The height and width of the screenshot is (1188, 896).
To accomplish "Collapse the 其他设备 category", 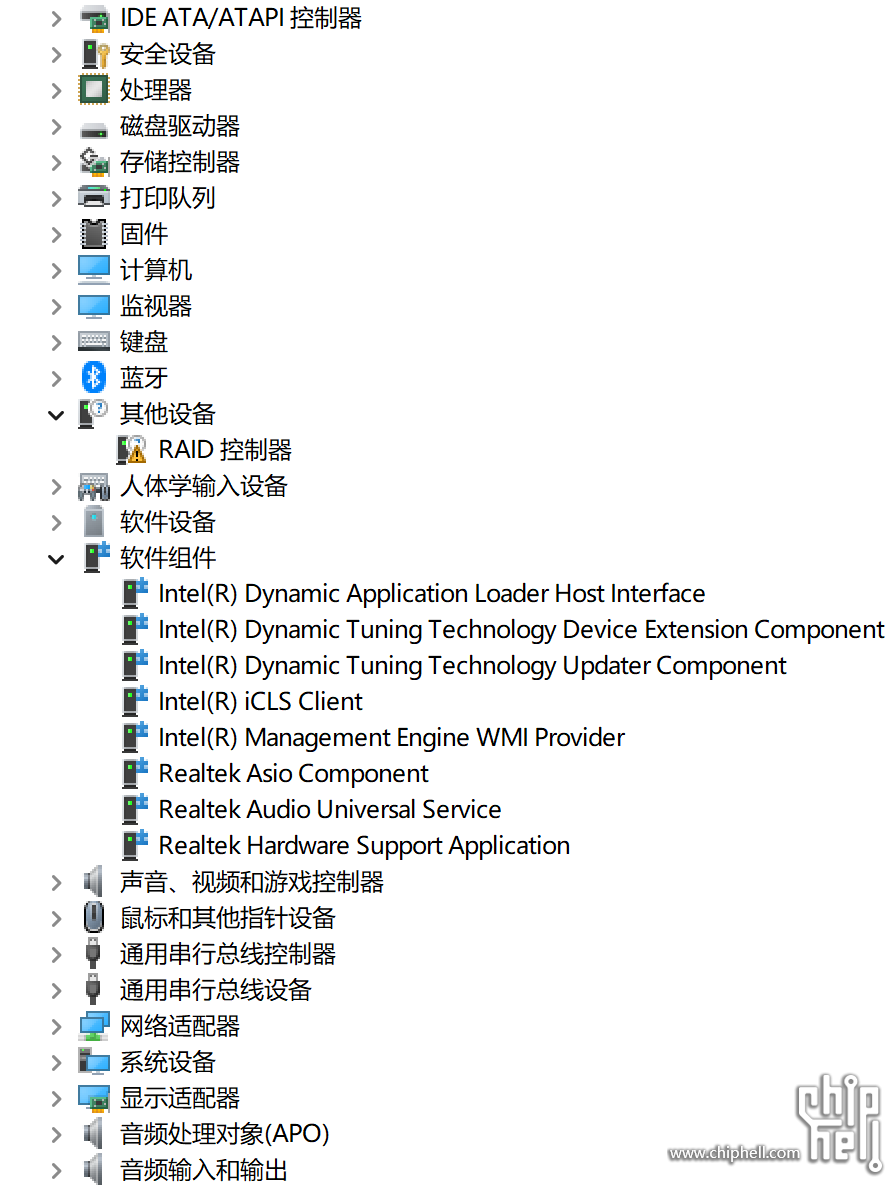I will point(56,414).
